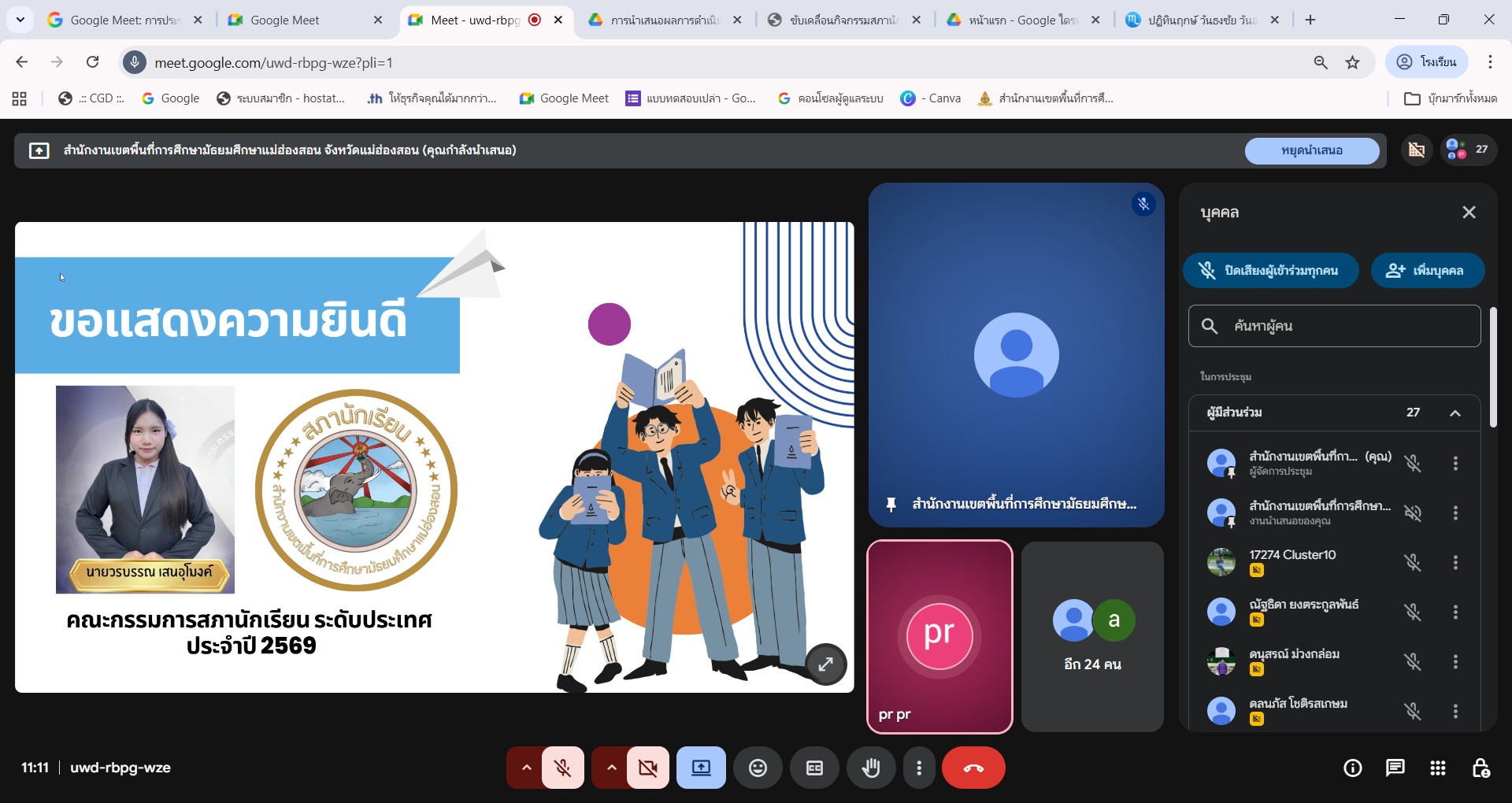Screen dimensions: 1512x803
Task: Expand the presentation to full screen
Action: [x=825, y=664]
